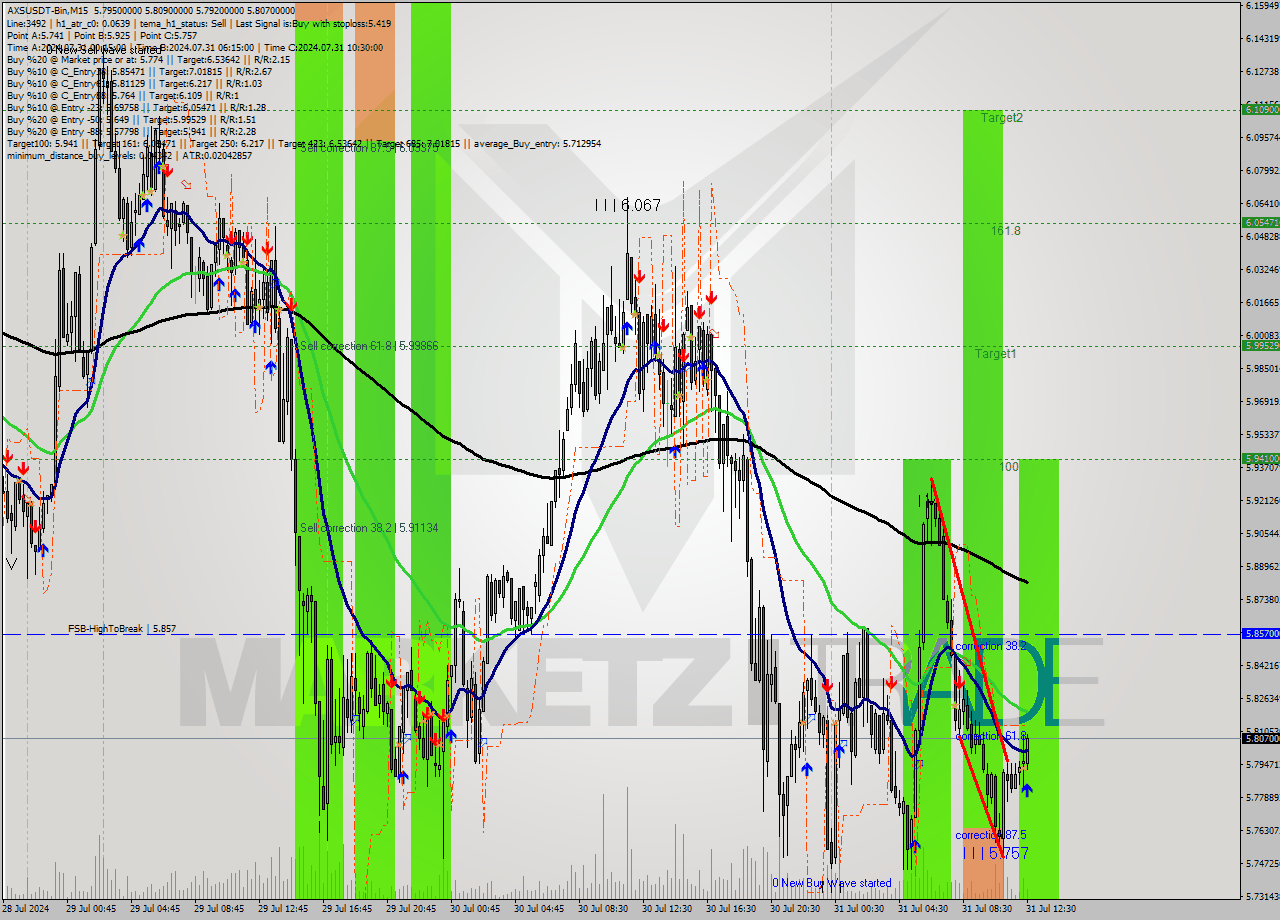Click the 'average_Buy_entry: 5.712954' text
This screenshot has width=1280, height=920.
click(537, 144)
